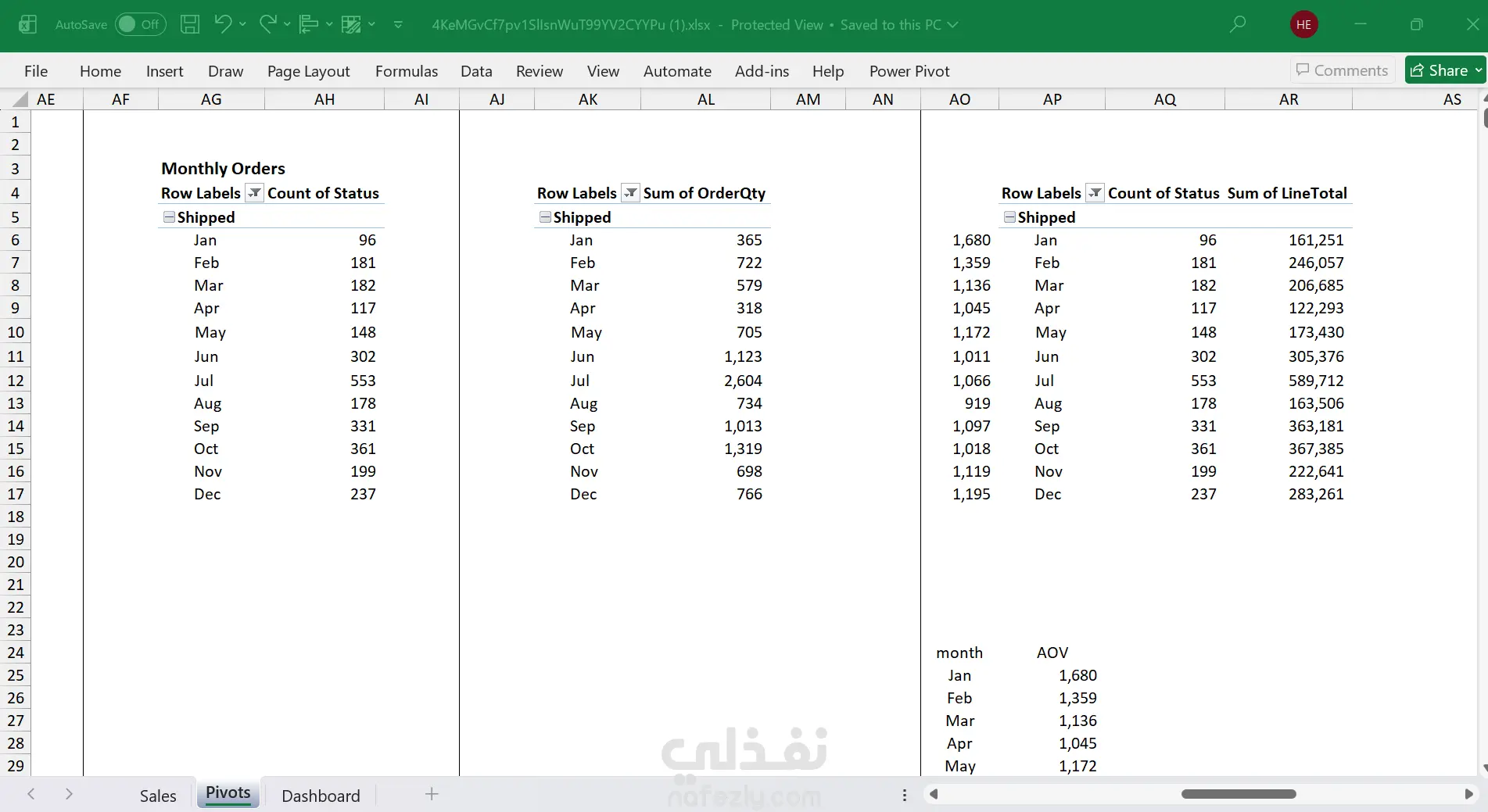Select column header AL
Image resolution: width=1488 pixels, height=812 pixels.
pyautogui.click(x=706, y=99)
